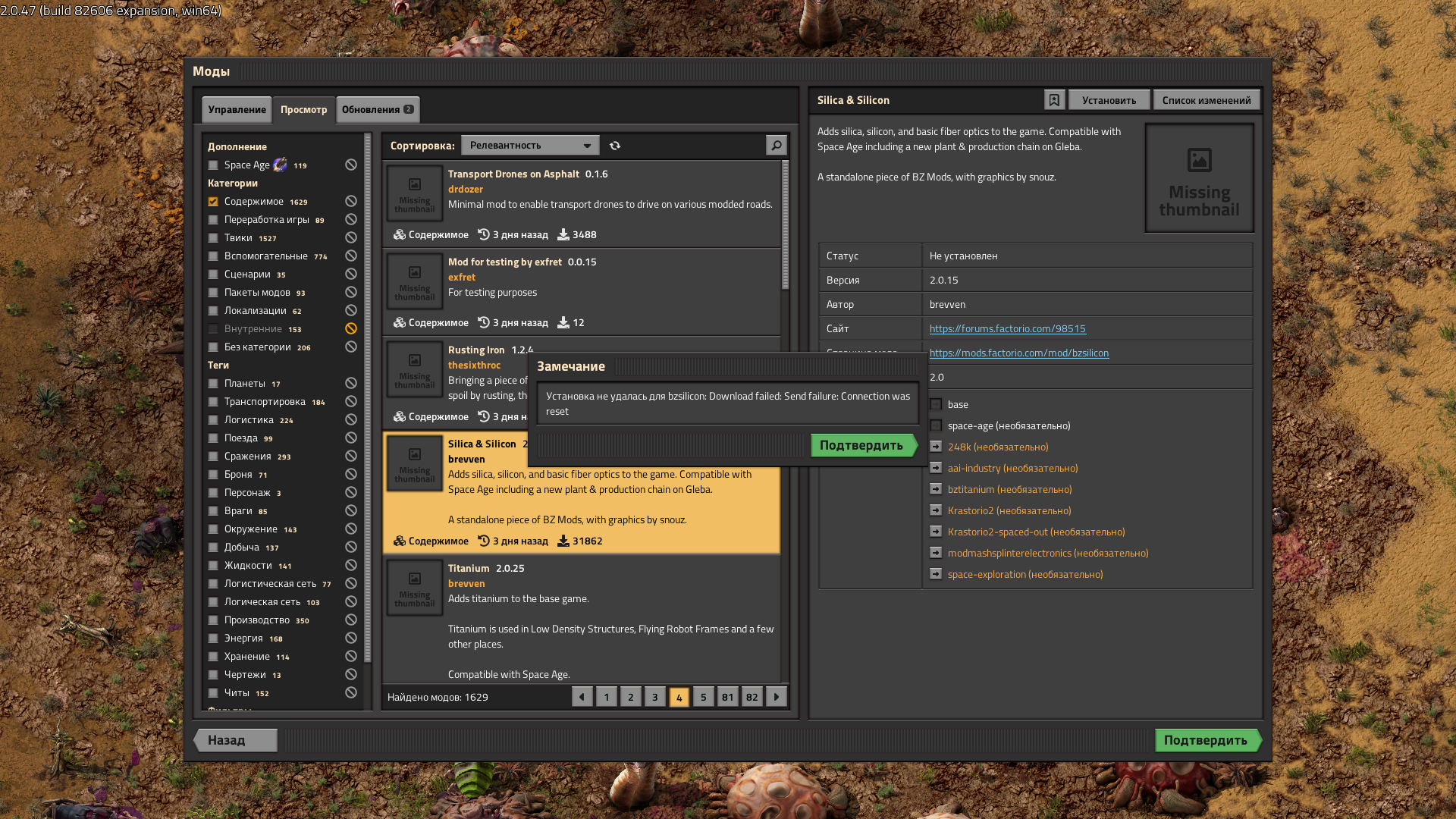This screenshot has height=819, width=1456.
Task: Exclude the Энергия tag icon
Action: pyautogui.click(x=351, y=638)
